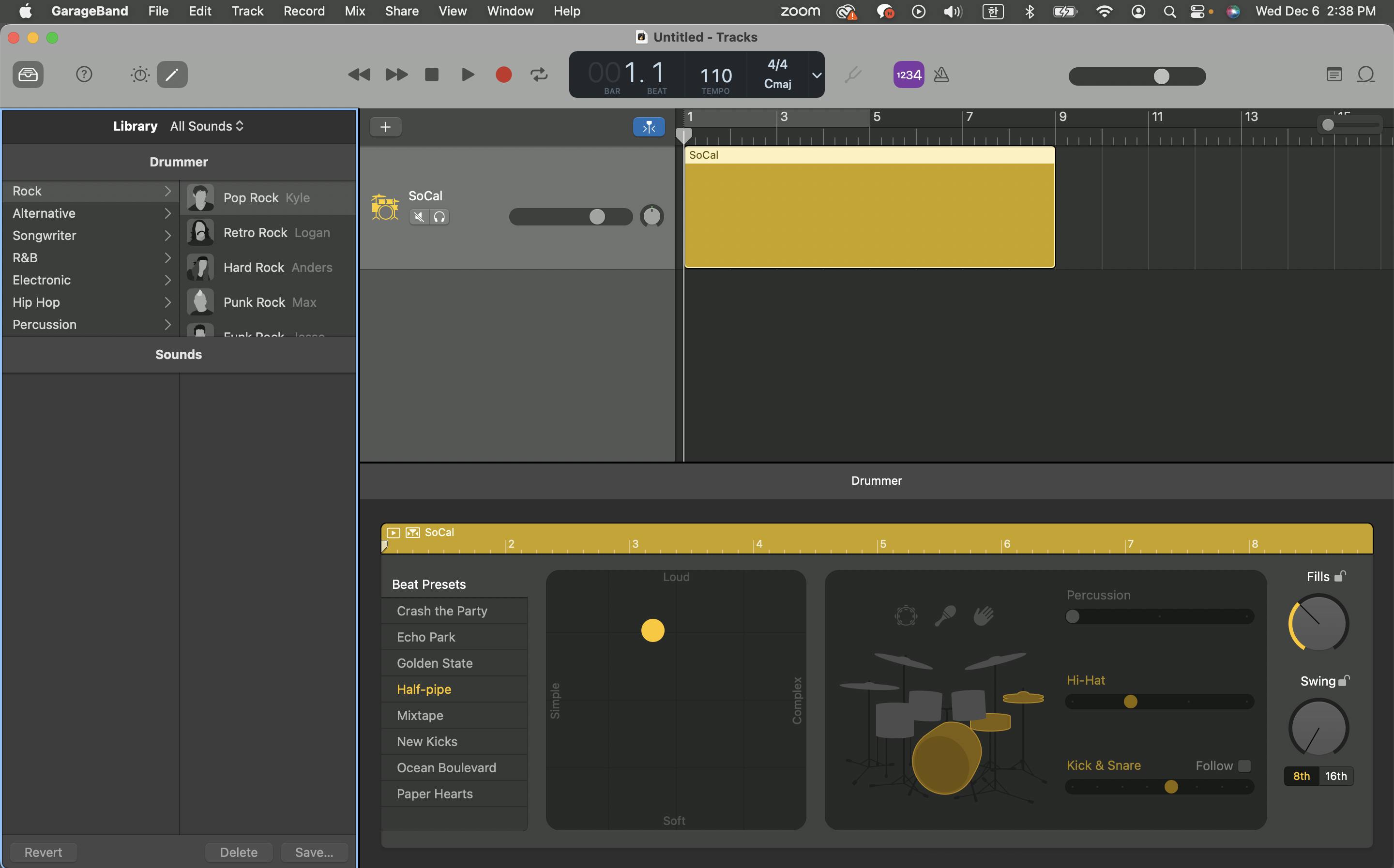1394x868 pixels.
Task: Click the SoCal drum kit track icon
Action: 385,207
